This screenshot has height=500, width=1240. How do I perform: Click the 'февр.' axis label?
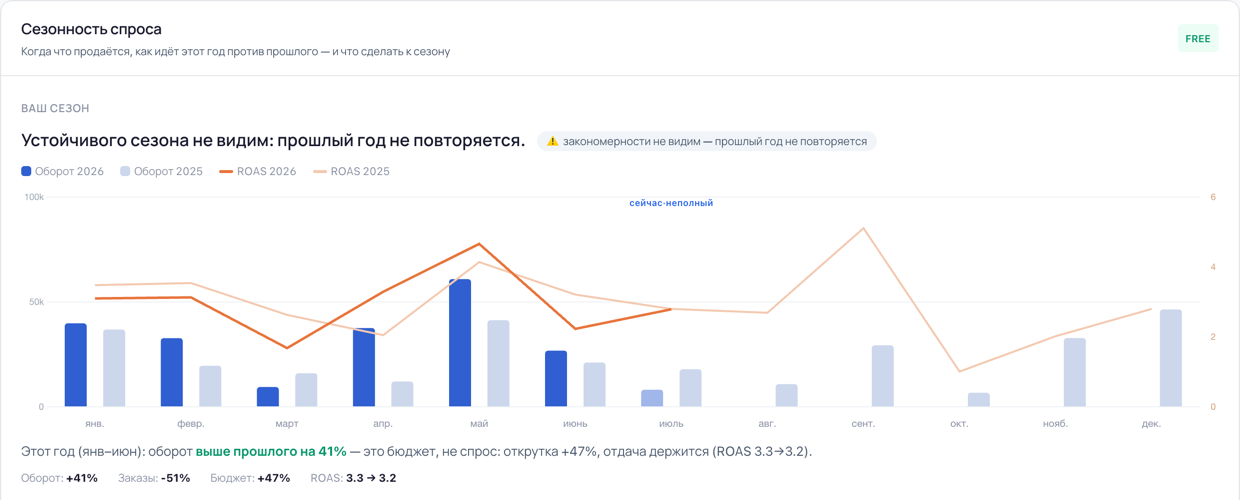(x=191, y=424)
